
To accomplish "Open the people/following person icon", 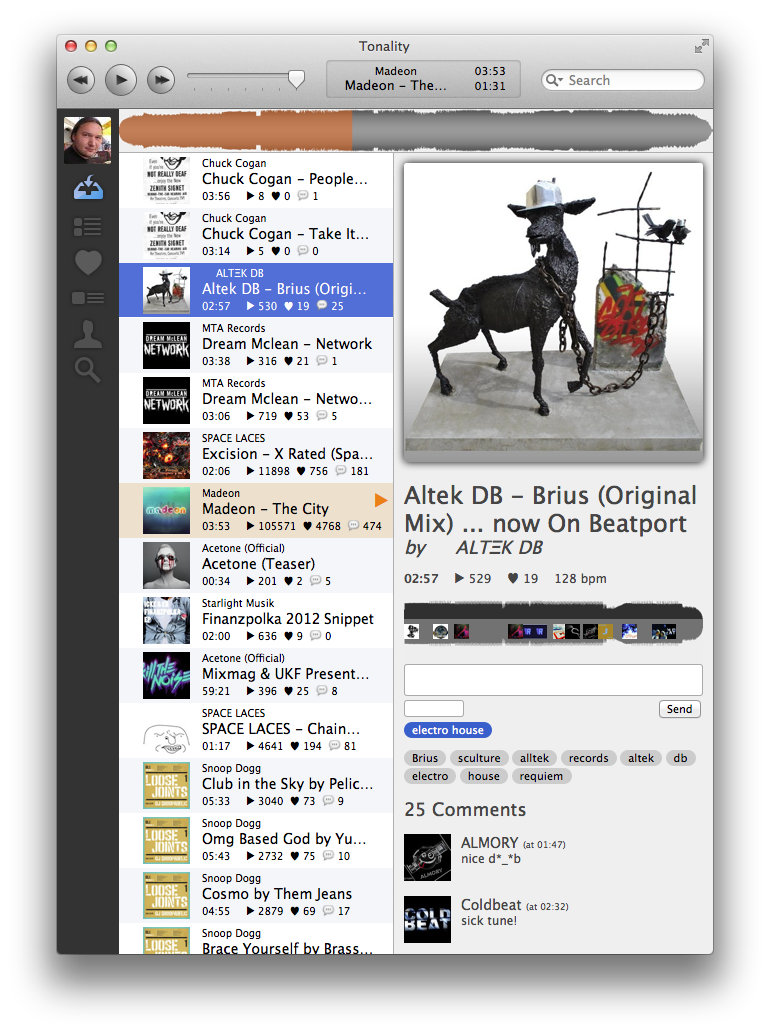I will pyautogui.click(x=88, y=334).
